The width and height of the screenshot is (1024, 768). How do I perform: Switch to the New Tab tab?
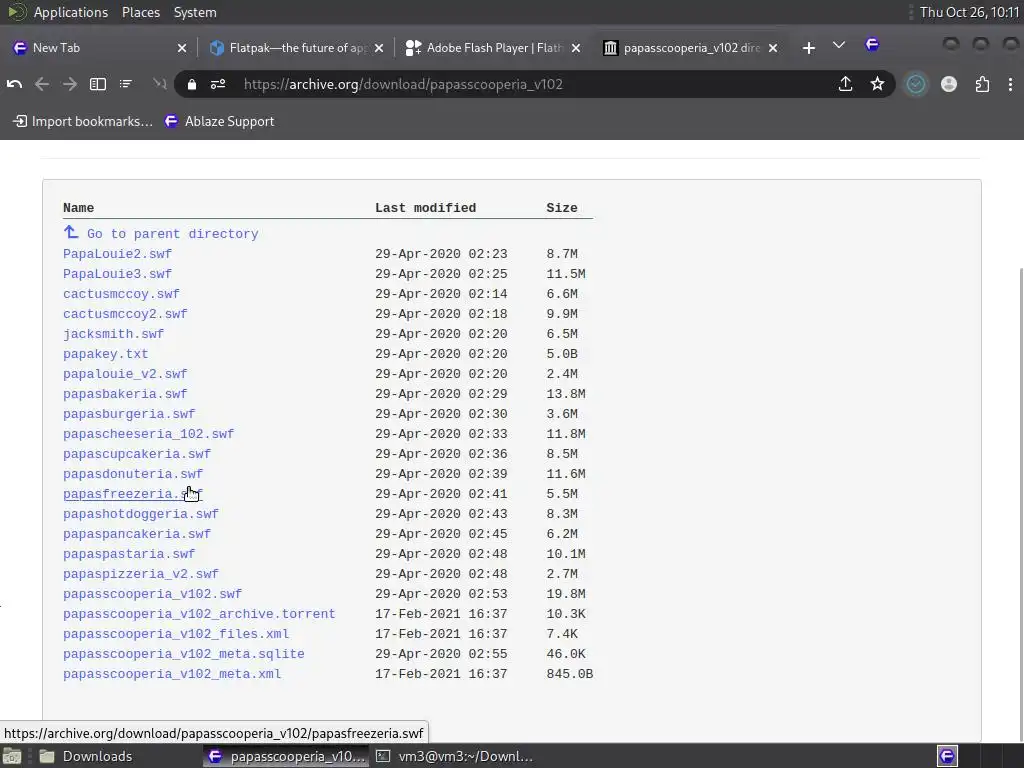pos(98,48)
